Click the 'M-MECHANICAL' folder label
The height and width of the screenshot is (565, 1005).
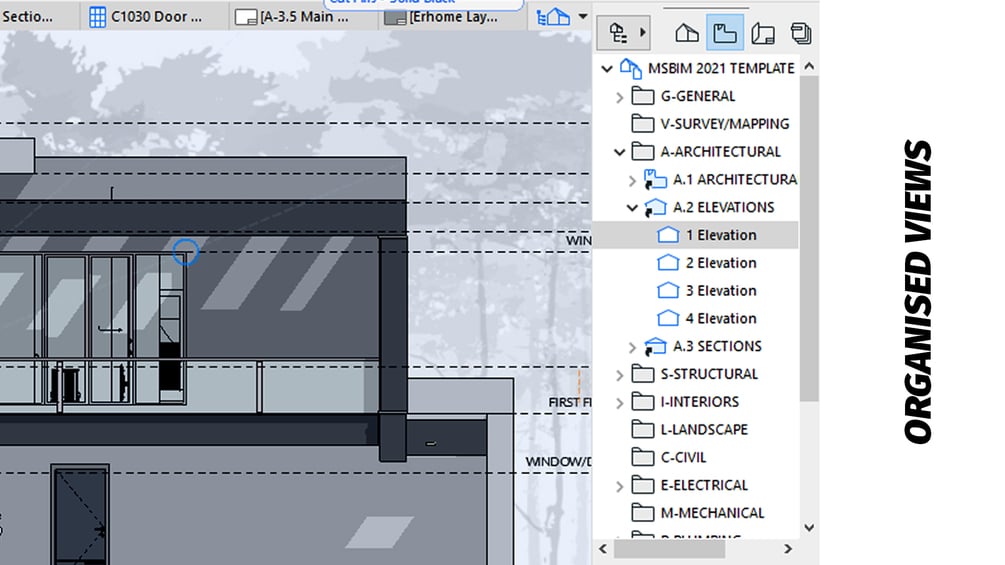713,513
